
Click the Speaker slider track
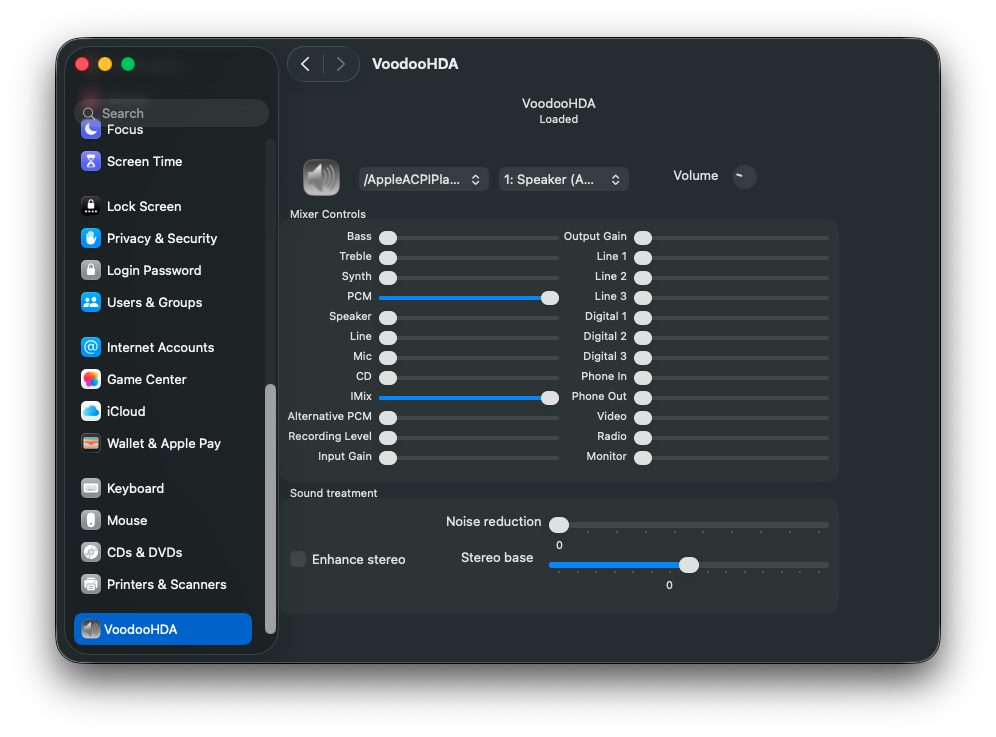(469, 318)
